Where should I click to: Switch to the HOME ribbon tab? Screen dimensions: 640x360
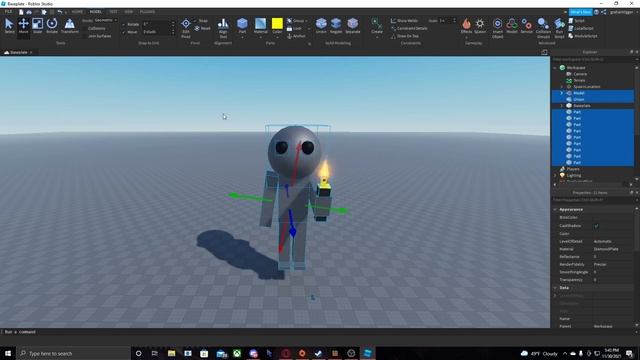click(x=77, y=12)
